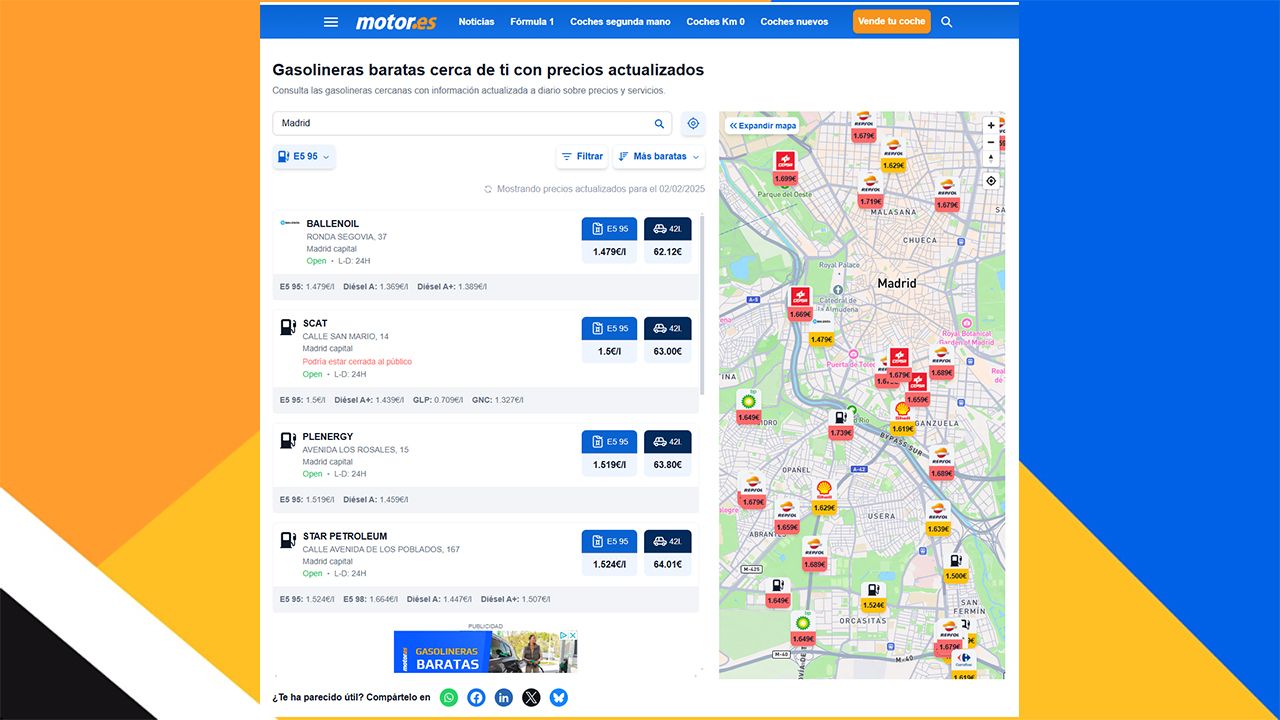Click the station list scrollbar
The image size is (1280, 720).
point(702,304)
